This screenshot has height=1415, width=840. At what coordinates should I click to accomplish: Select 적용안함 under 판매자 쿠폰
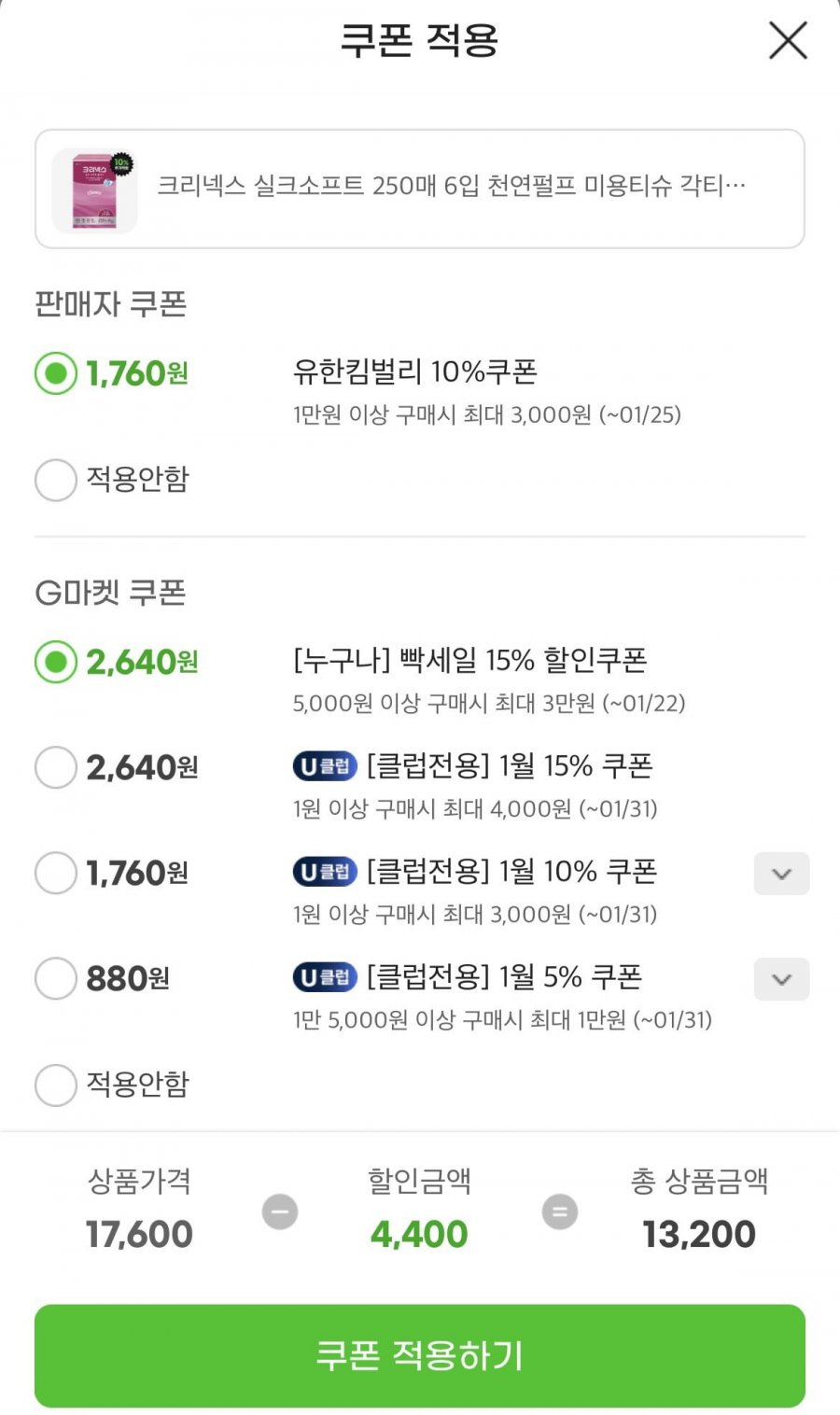click(56, 480)
